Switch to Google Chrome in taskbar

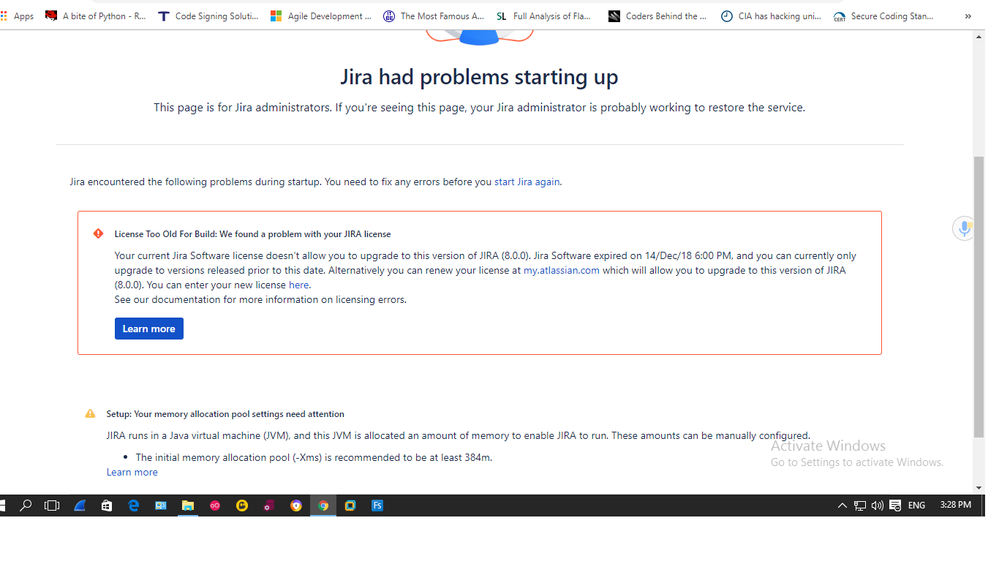pos(323,505)
